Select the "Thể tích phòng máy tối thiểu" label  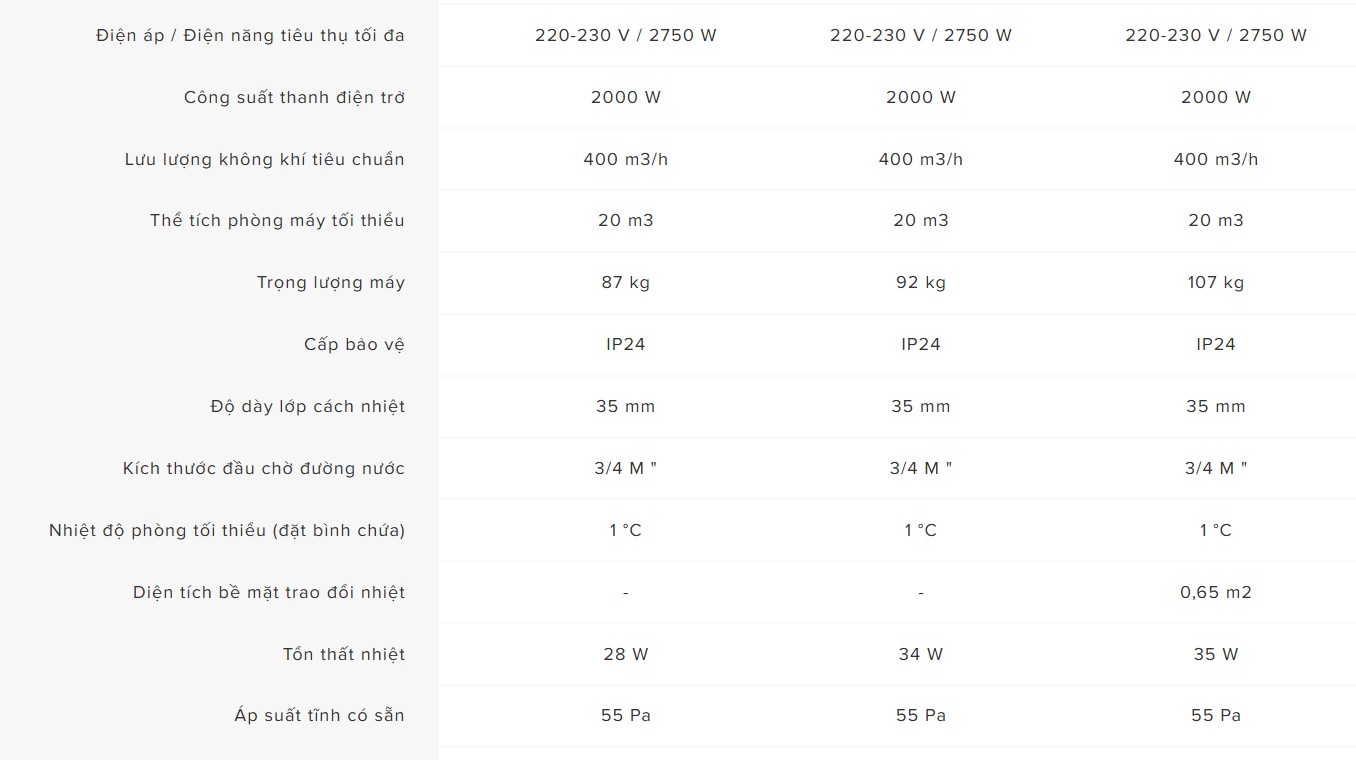coord(277,220)
